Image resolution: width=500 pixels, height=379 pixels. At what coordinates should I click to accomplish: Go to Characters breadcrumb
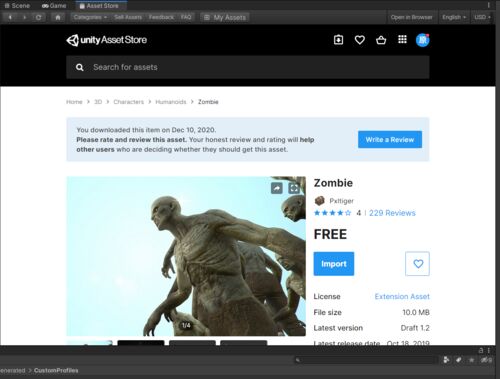click(129, 102)
